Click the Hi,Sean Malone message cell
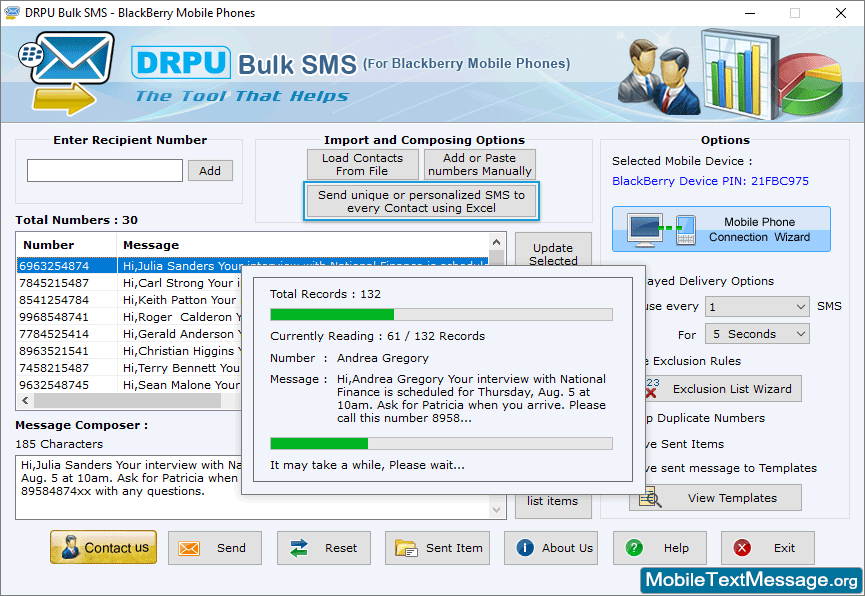Image resolution: width=865 pixels, height=596 pixels. tap(181, 385)
